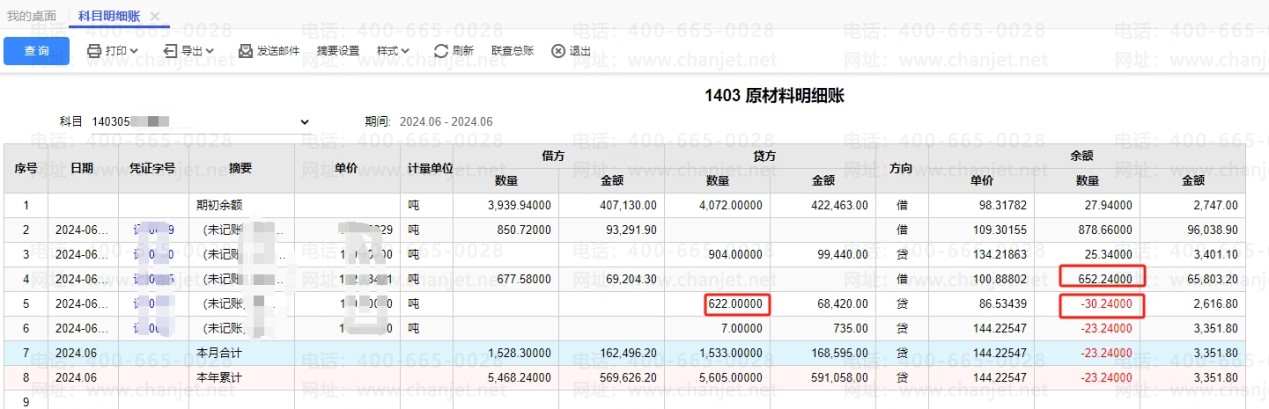Click 联查总账 button
The height and width of the screenshot is (409, 1269).
[513, 50]
